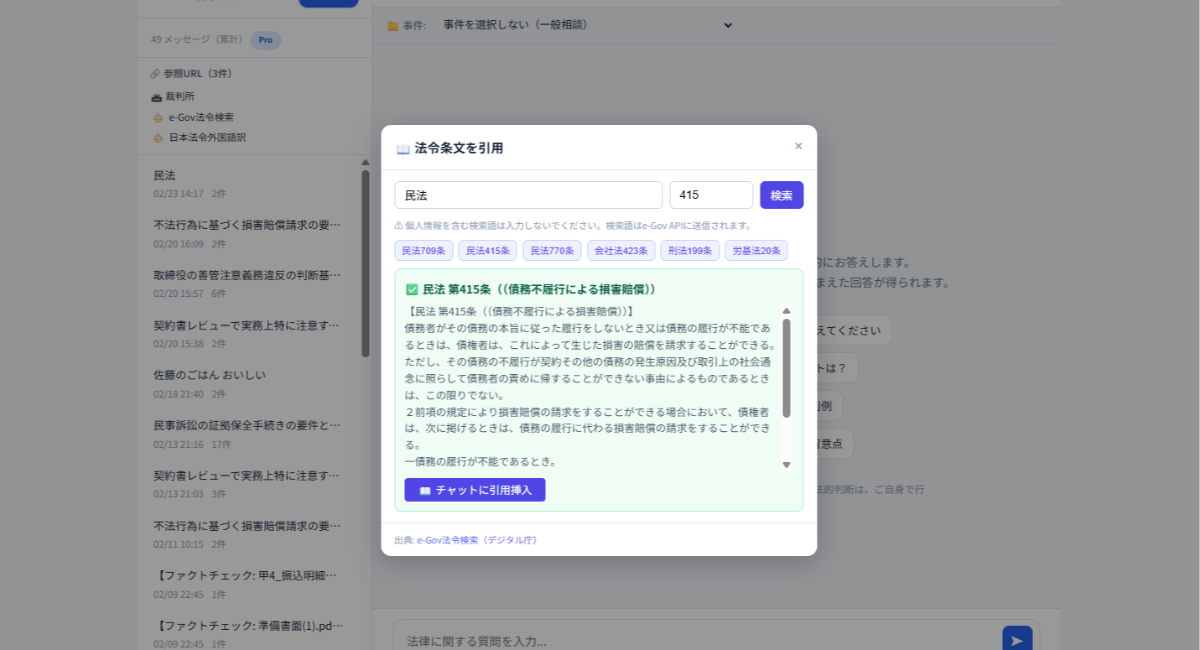Select the 民法709条 quick chip

(425, 251)
